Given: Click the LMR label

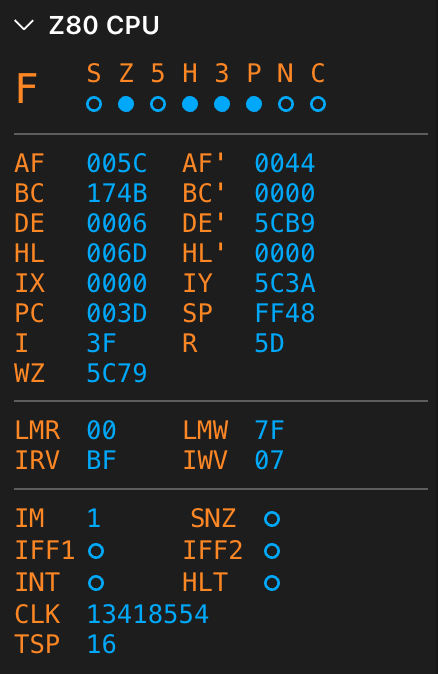Looking at the screenshot, I should [x=37, y=430].
